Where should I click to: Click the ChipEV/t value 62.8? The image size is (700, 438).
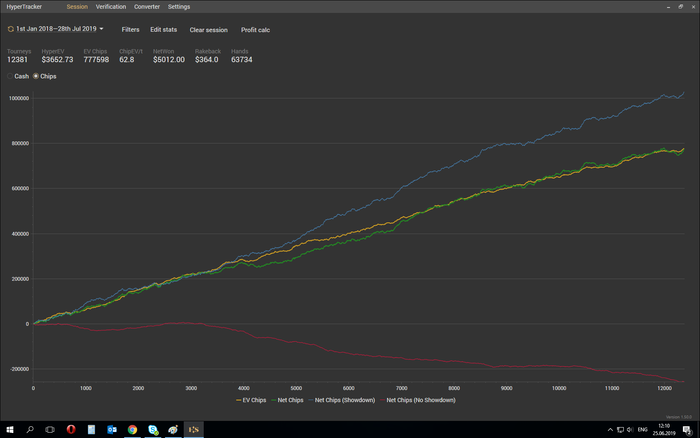point(127,59)
